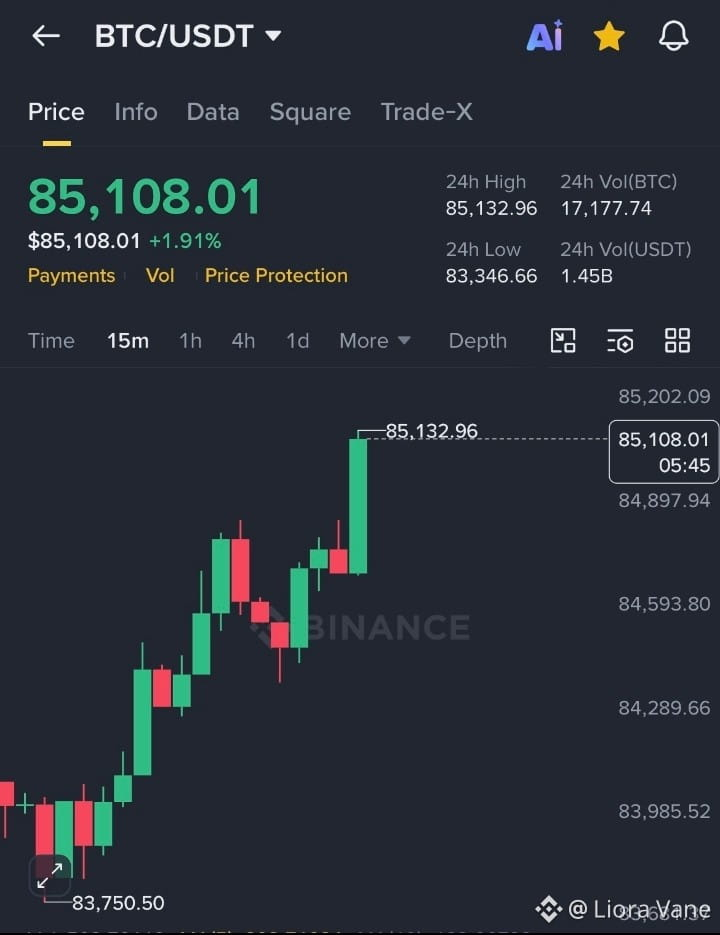720x935 pixels.
Task: Open the Square tab
Action: pyautogui.click(x=310, y=112)
